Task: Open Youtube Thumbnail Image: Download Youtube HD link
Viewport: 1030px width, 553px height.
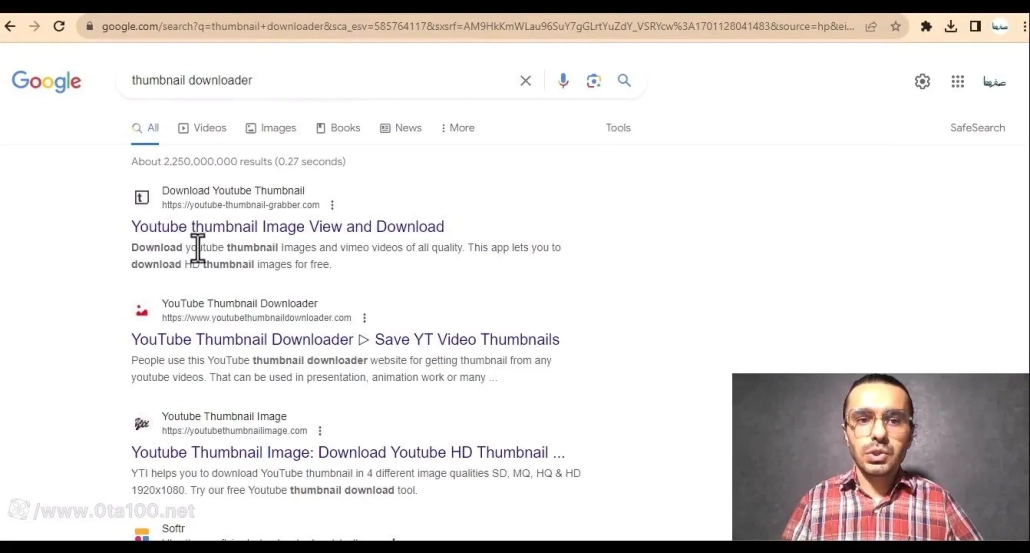Action: pyautogui.click(x=348, y=453)
